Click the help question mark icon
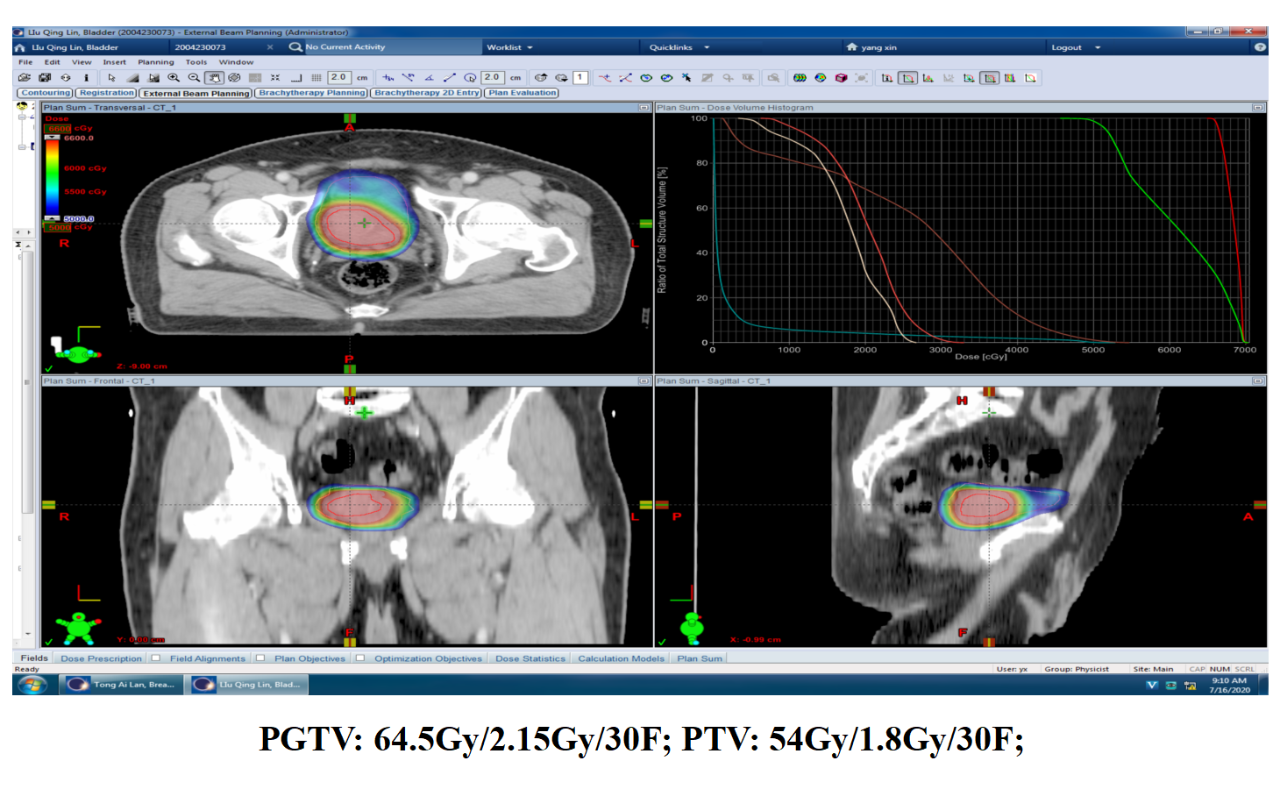 coord(1260,47)
